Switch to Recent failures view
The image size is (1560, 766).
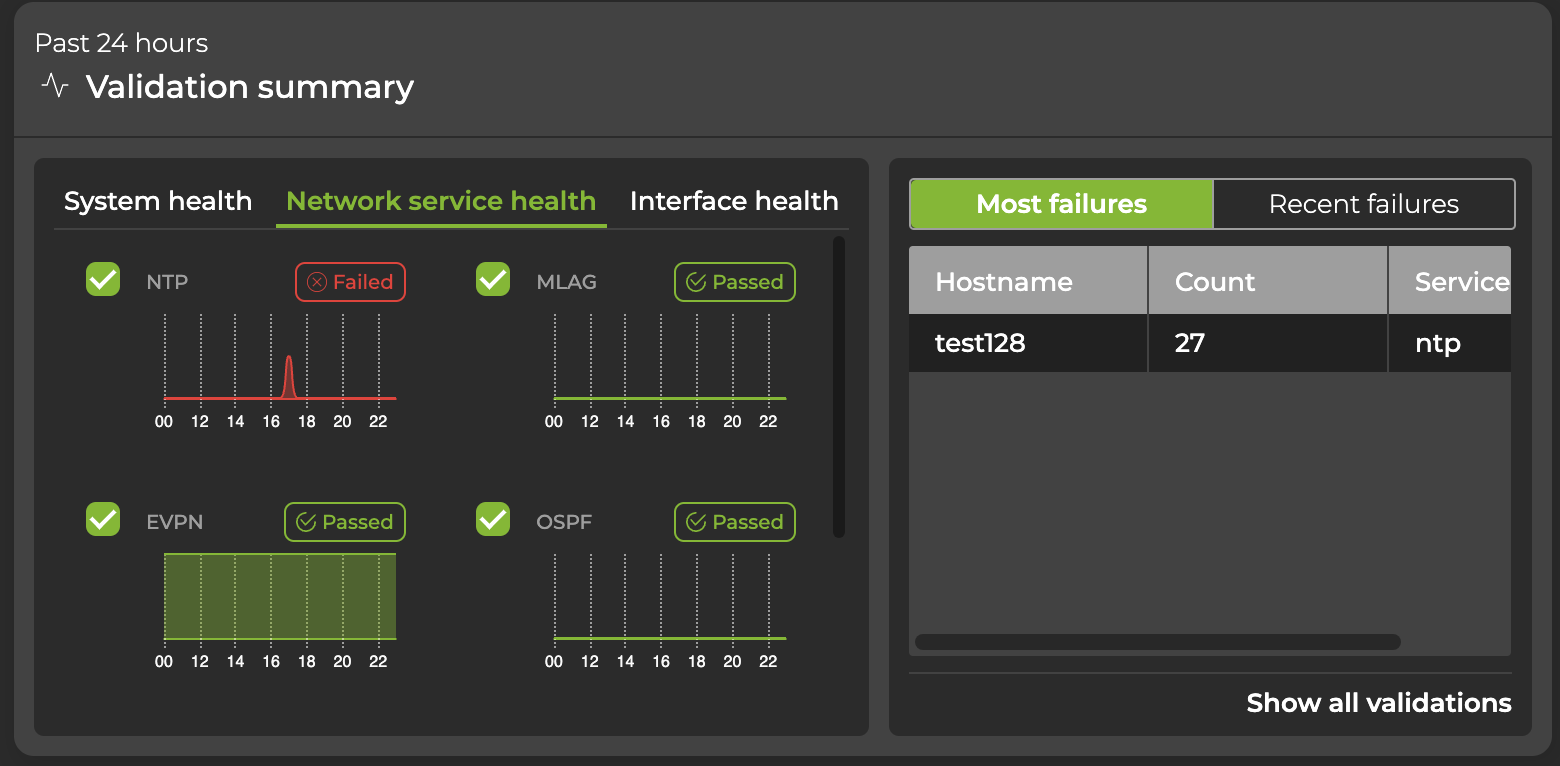coord(1363,204)
